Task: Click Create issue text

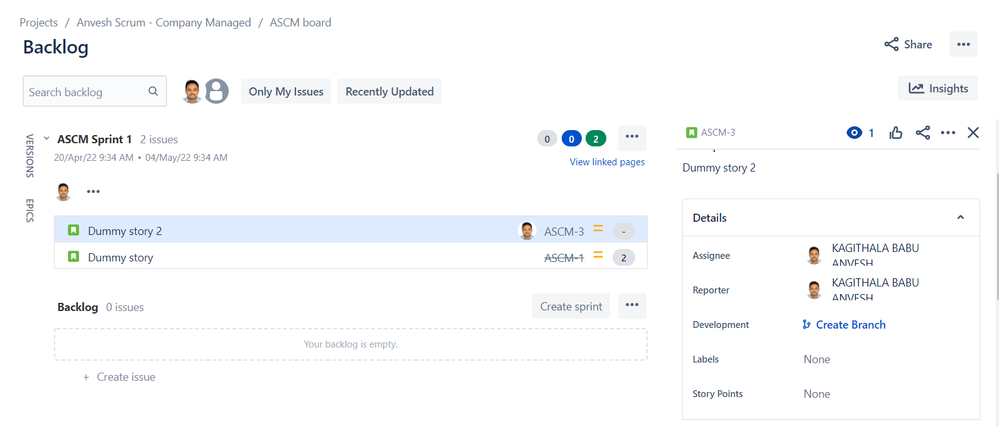Action: [126, 377]
